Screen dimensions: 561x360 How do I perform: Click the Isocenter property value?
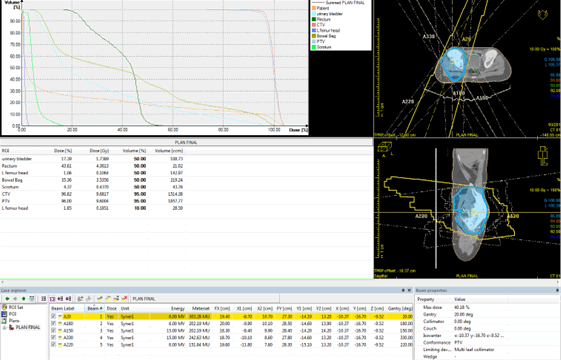pyautogui.click(x=479, y=335)
